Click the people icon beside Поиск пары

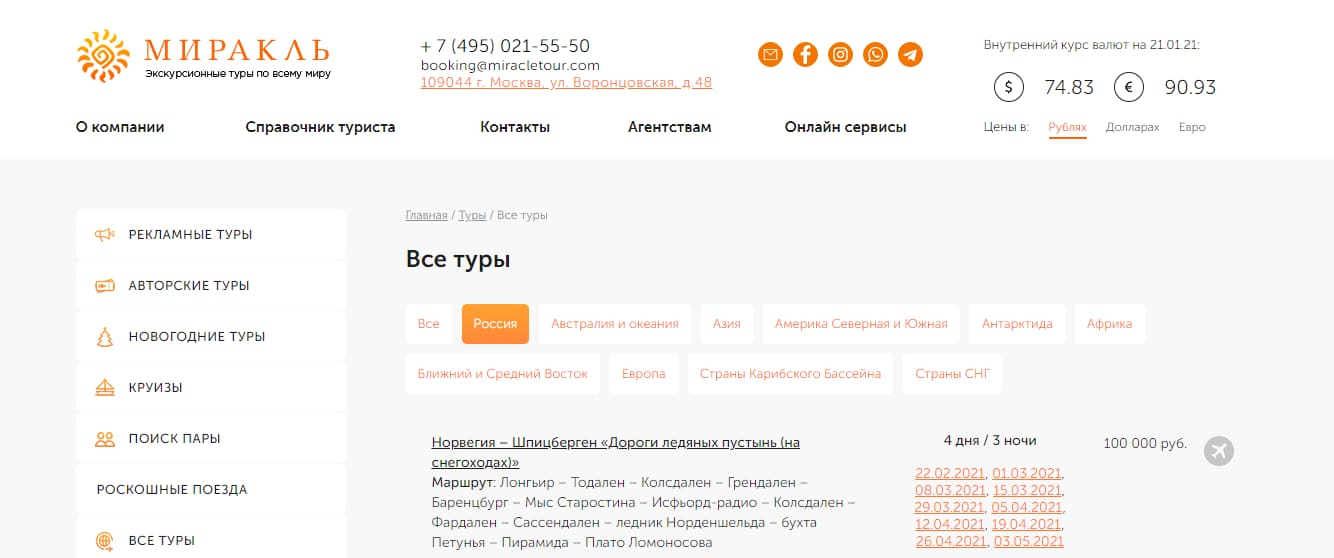[105, 439]
